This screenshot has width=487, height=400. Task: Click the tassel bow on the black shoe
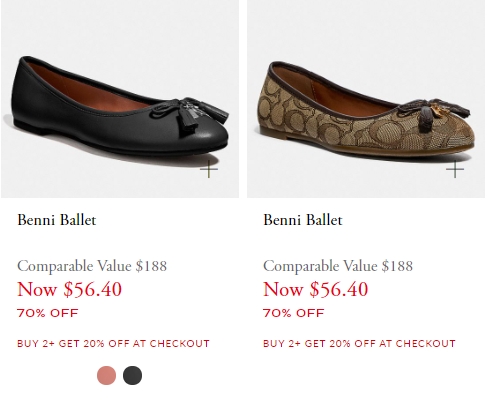click(189, 115)
